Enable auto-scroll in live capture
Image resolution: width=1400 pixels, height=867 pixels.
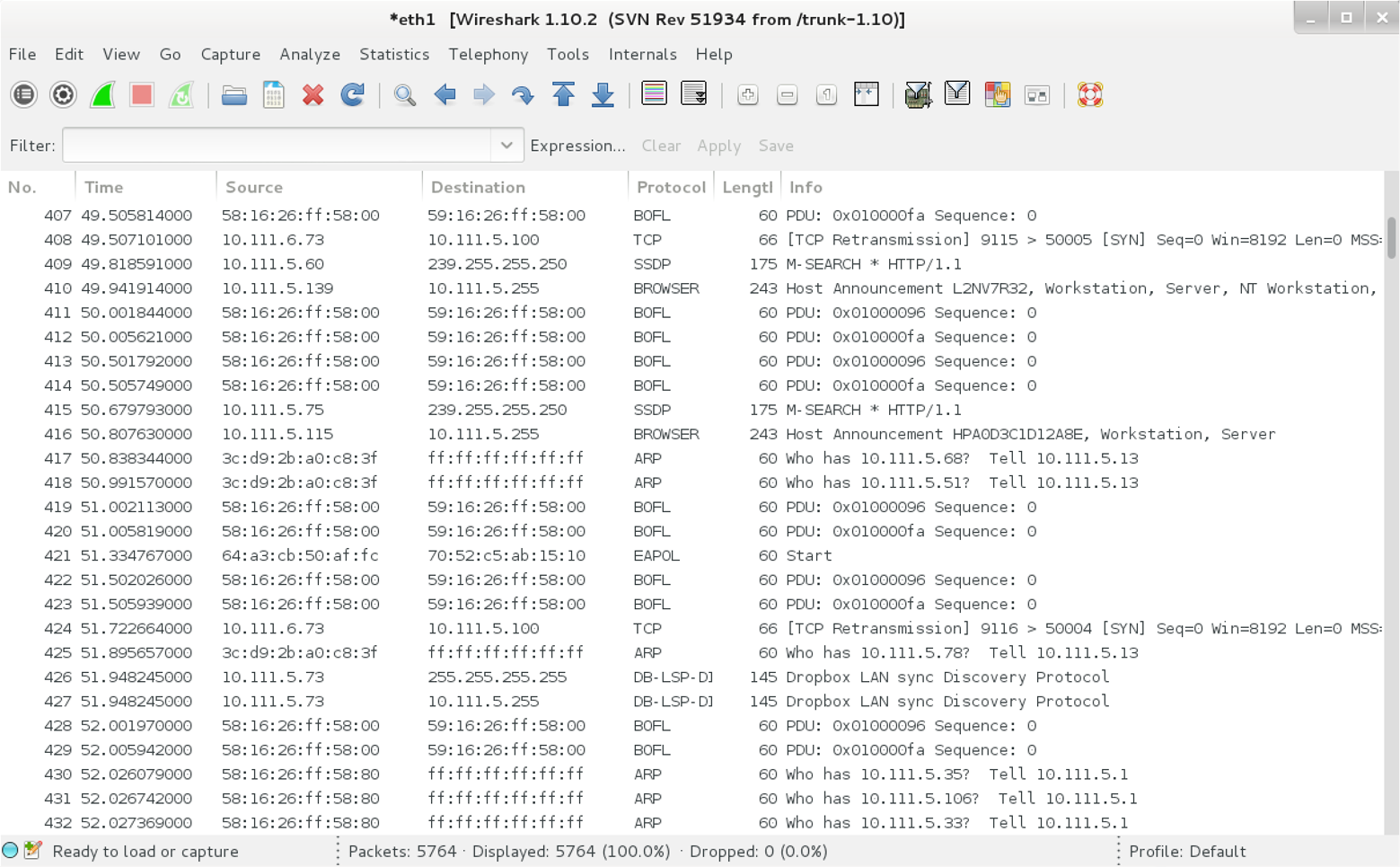tap(693, 94)
